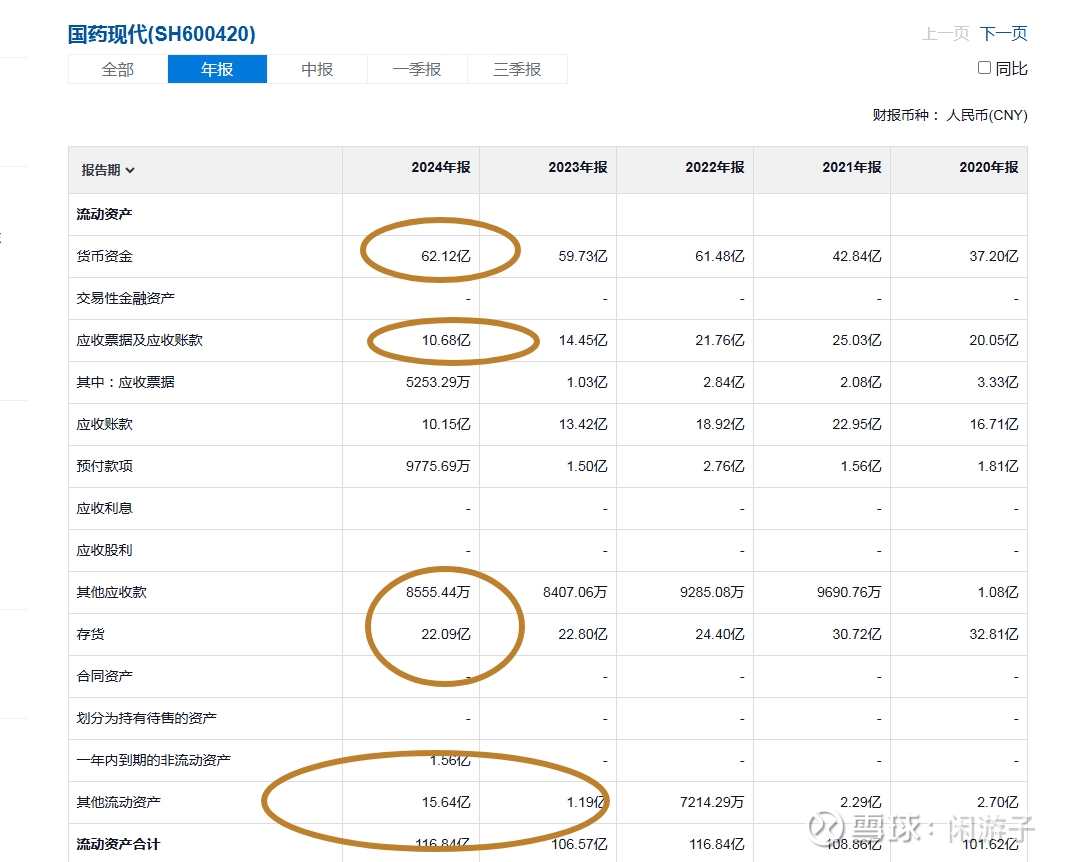
Task: Select the 存货 row label
Action: click(90, 634)
